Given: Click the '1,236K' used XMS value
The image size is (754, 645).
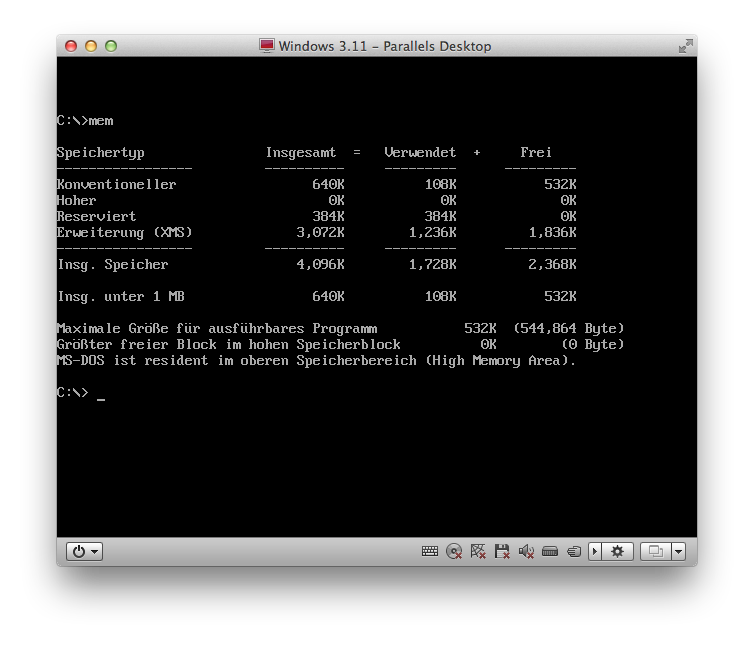Looking at the screenshot, I should 432,233.
